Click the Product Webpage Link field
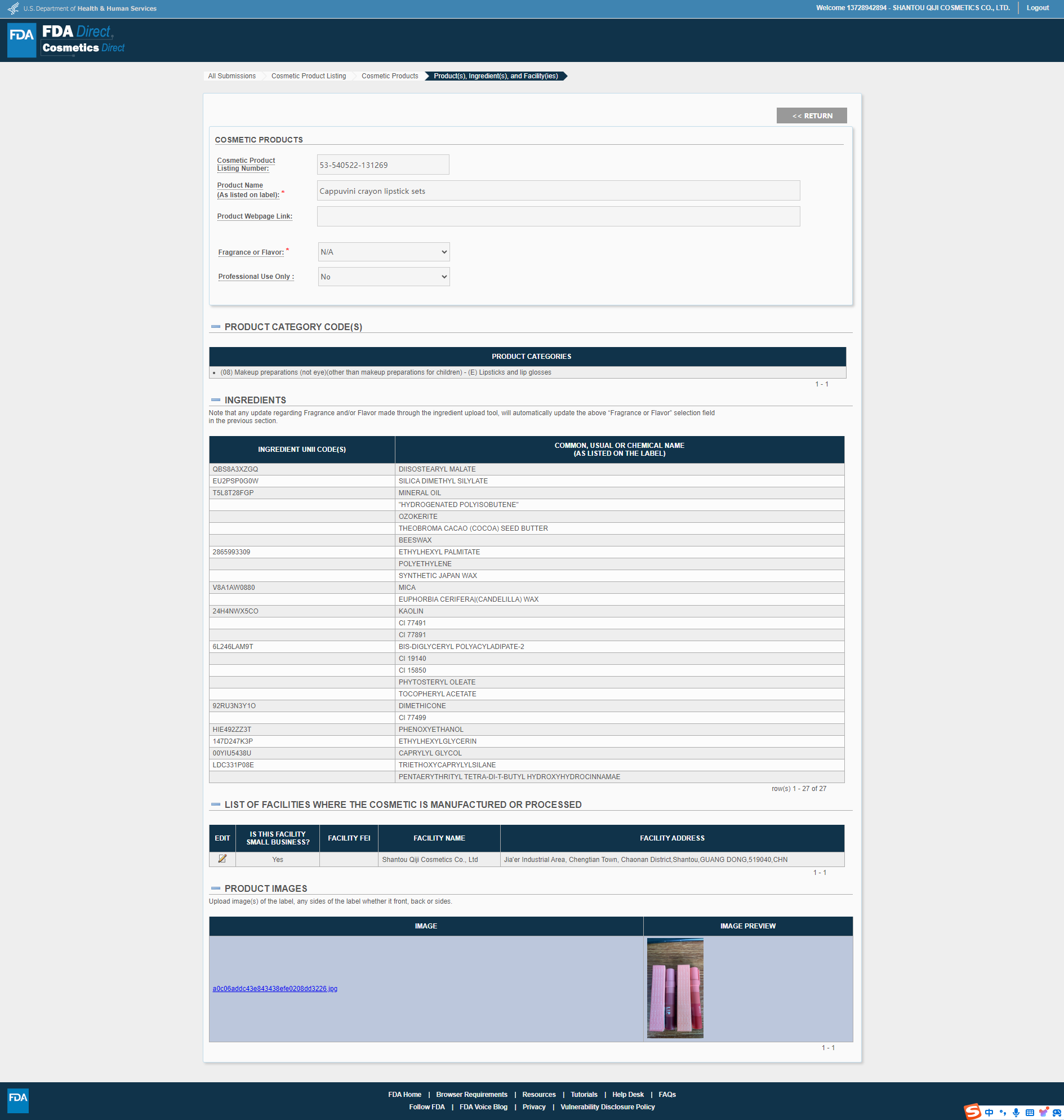This screenshot has height=1120, width=1064. click(558, 216)
